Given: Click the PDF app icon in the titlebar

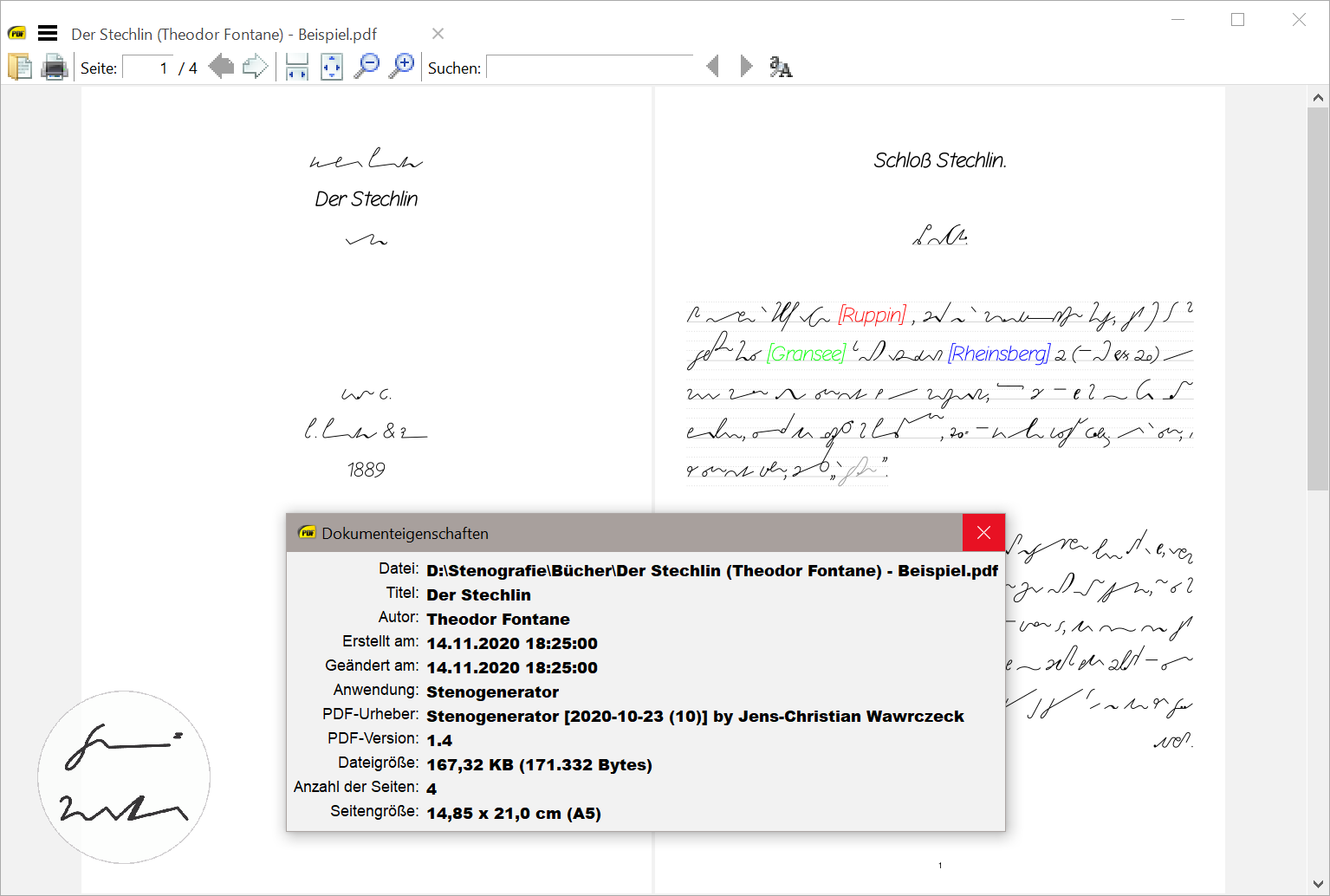Looking at the screenshot, I should click(16, 32).
